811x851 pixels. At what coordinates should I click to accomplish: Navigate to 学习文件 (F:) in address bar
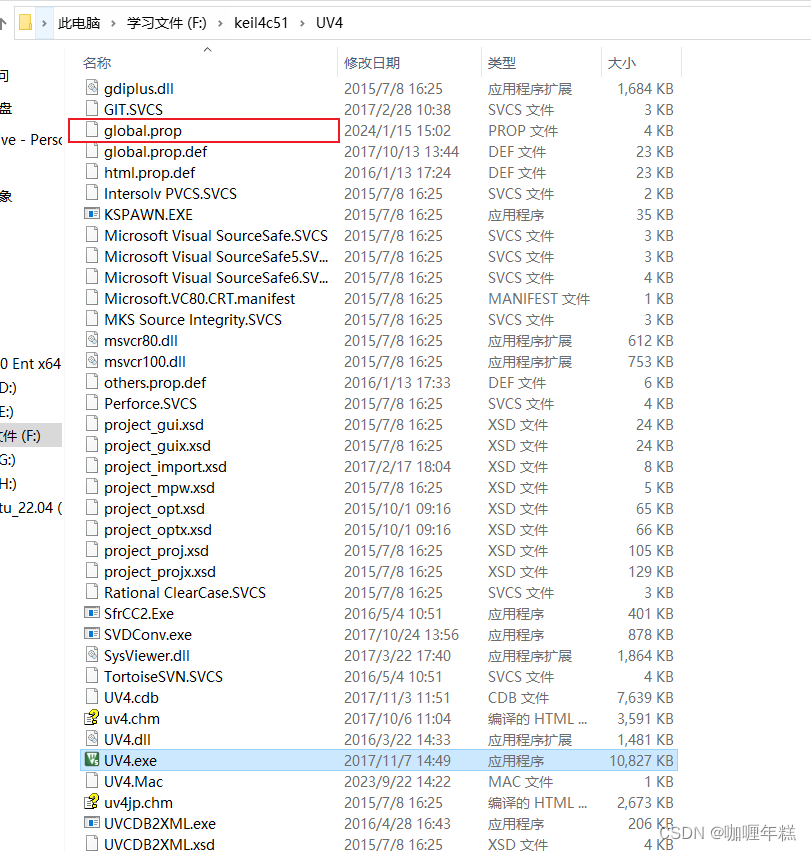[167, 23]
